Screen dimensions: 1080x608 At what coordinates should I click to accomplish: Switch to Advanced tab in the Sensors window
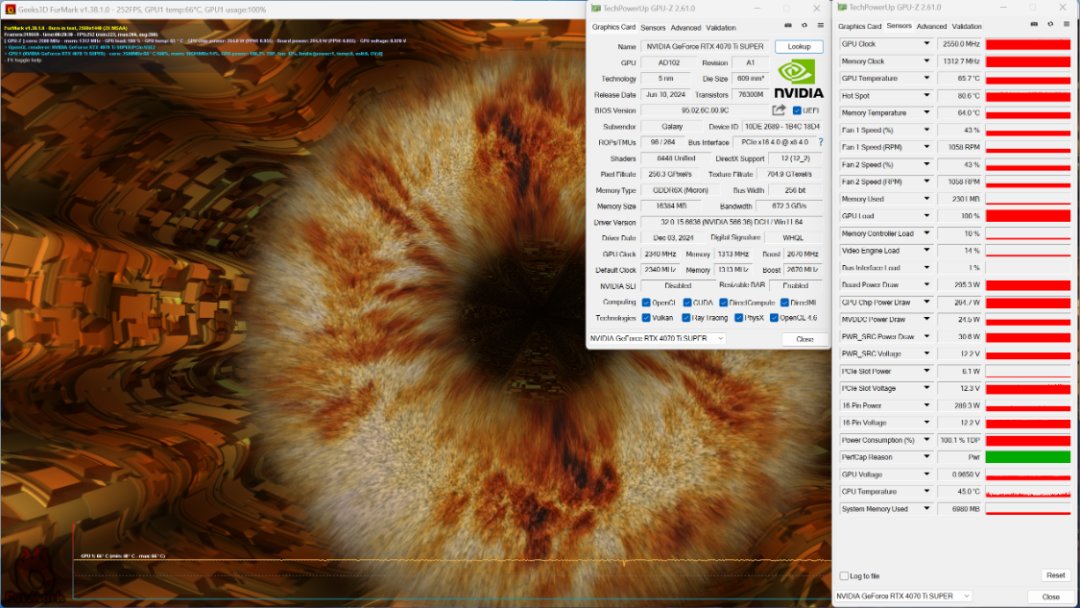point(932,26)
